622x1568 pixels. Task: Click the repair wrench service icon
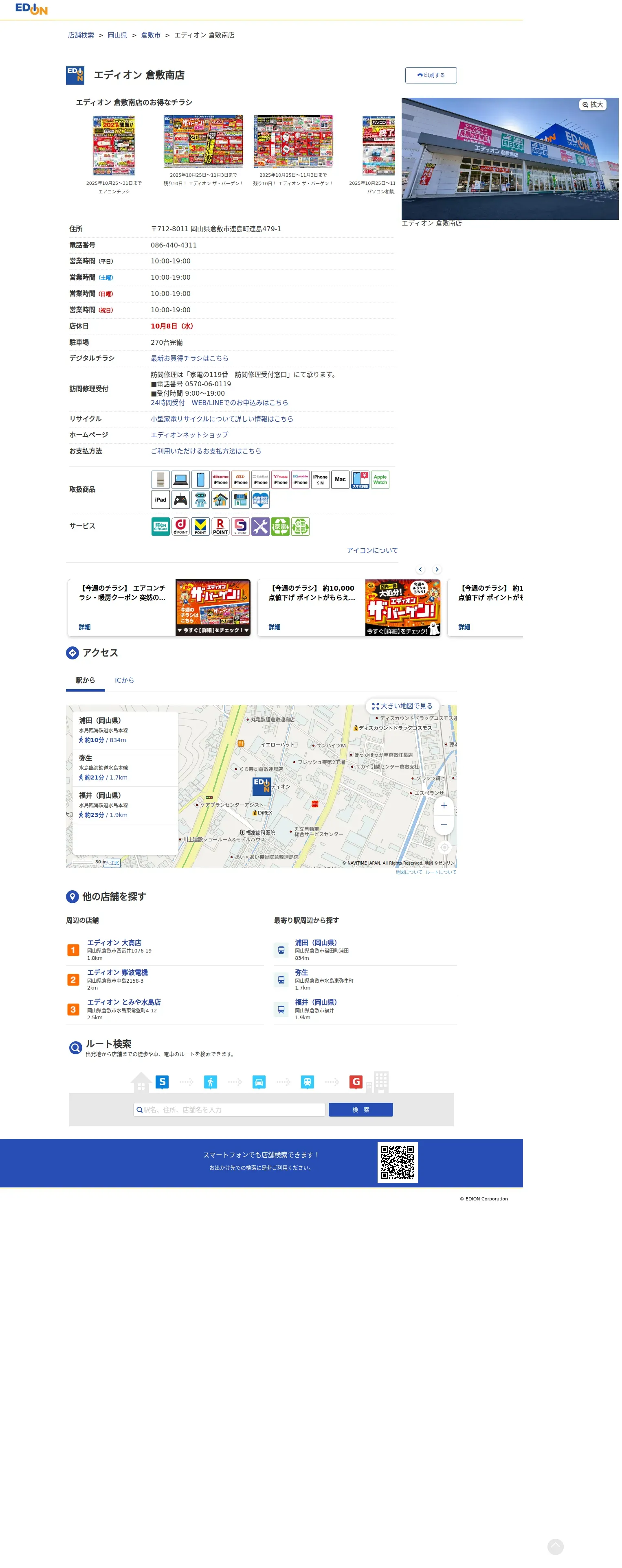[x=260, y=526]
